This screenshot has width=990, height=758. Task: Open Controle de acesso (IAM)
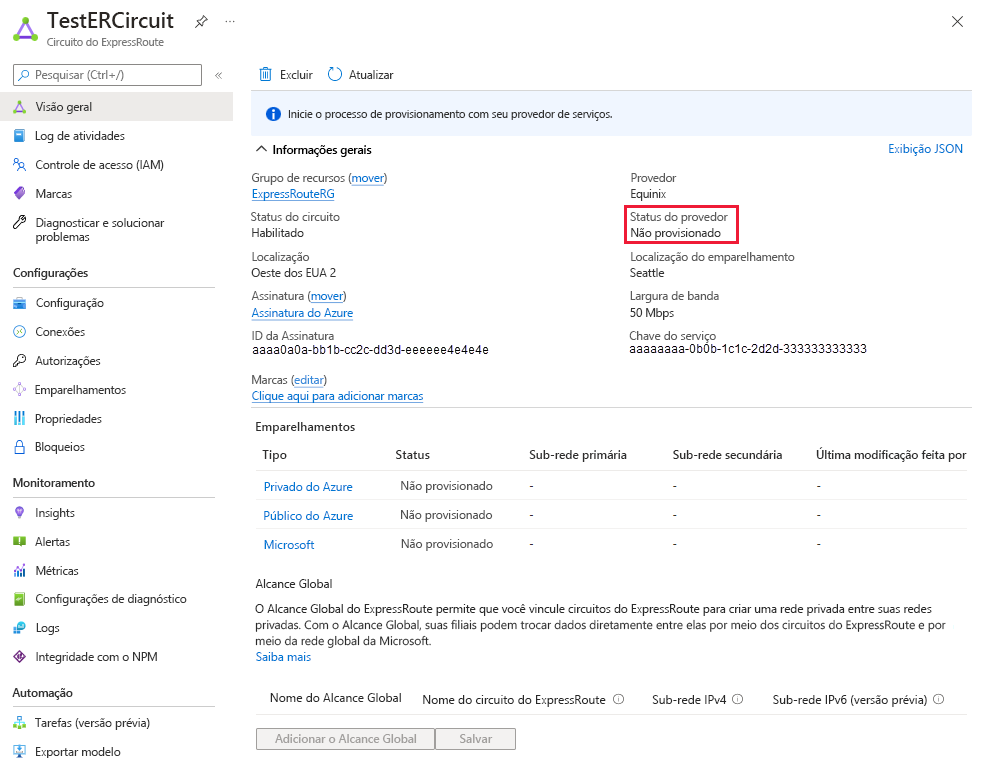[x=99, y=165]
